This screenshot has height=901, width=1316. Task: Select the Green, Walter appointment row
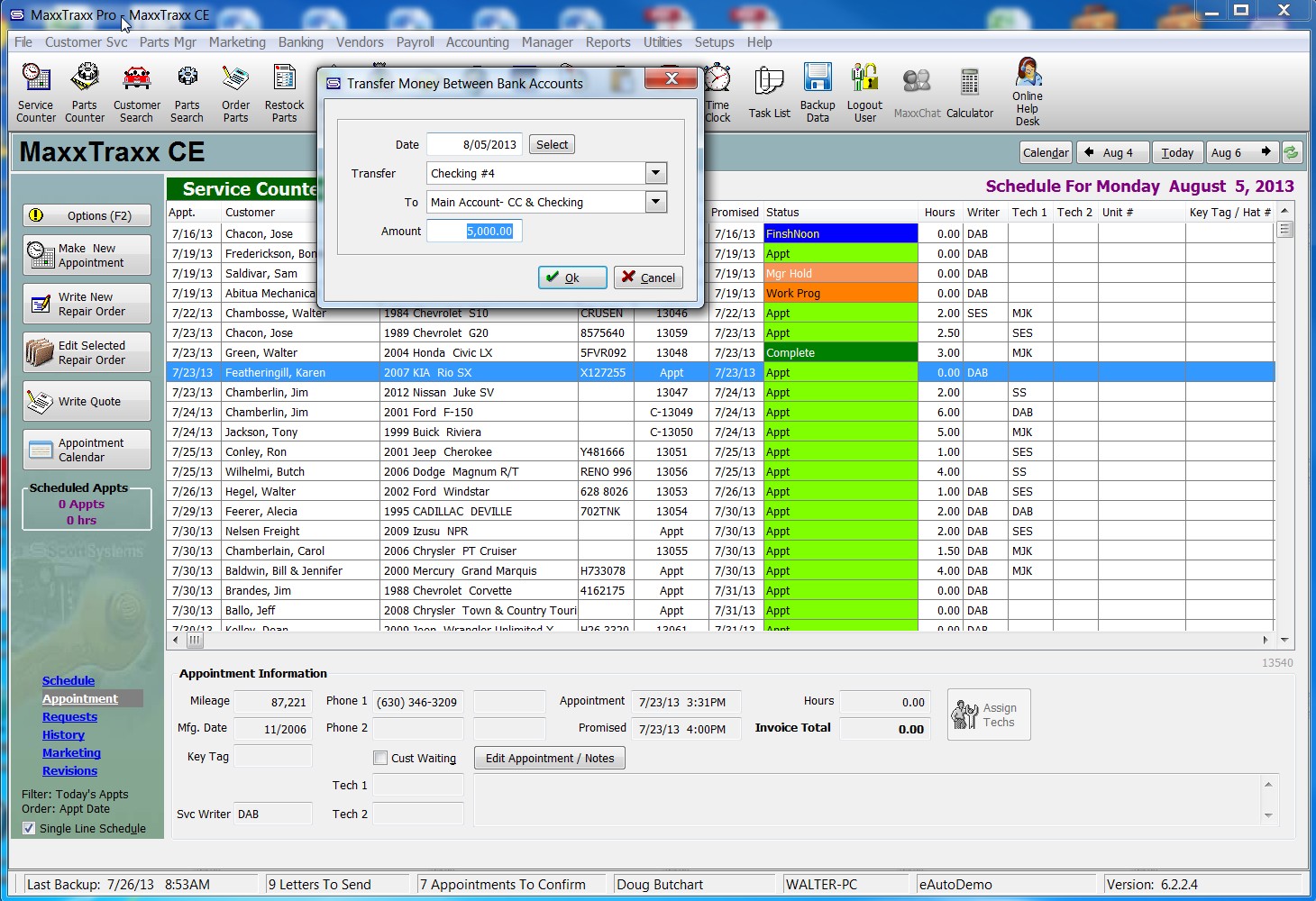point(720,352)
